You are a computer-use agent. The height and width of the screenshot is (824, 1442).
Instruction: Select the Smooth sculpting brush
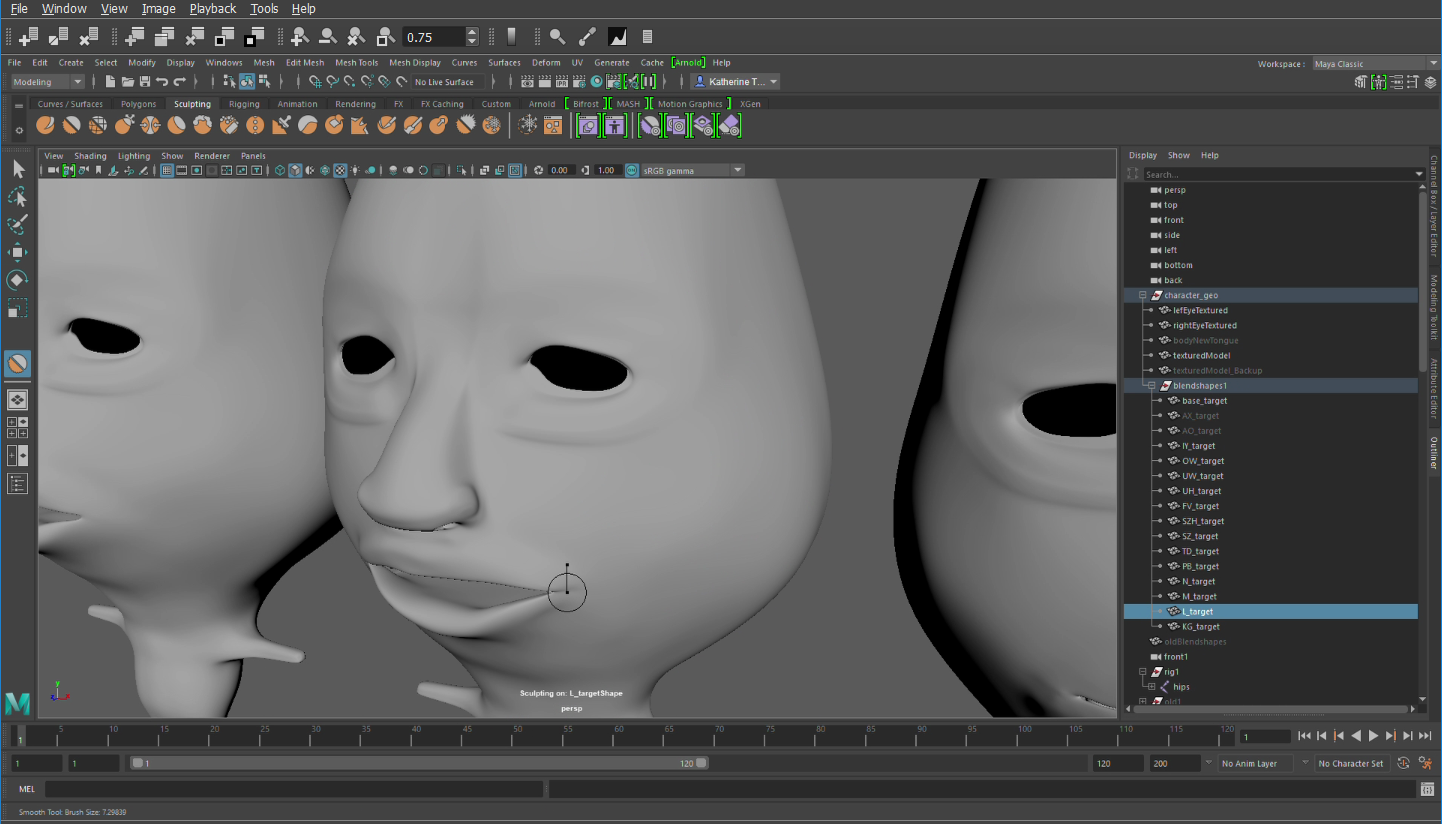pyautogui.click(x=71, y=124)
